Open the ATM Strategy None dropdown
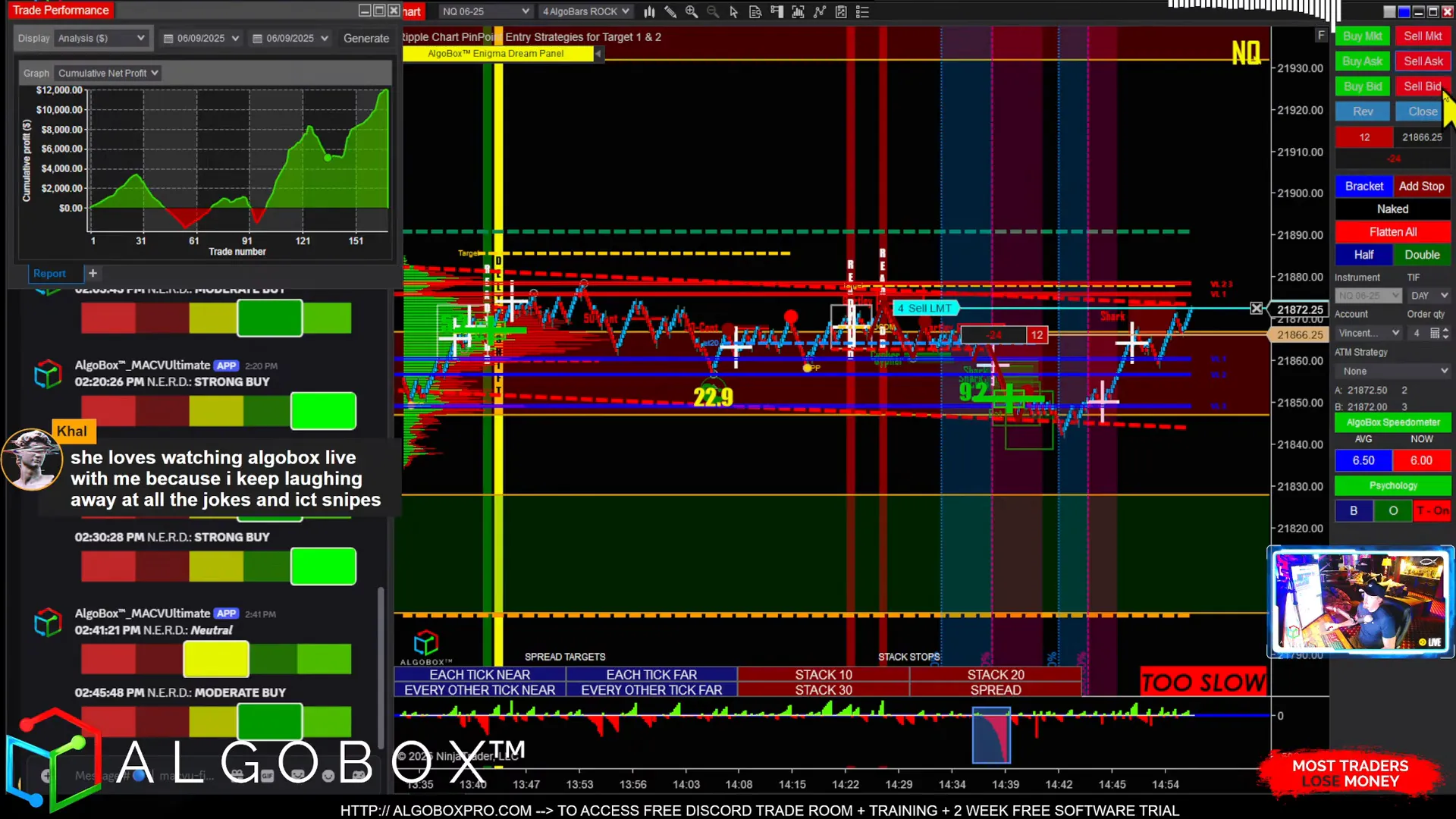This screenshot has width=1456, height=819. click(x=1393, y=371)
